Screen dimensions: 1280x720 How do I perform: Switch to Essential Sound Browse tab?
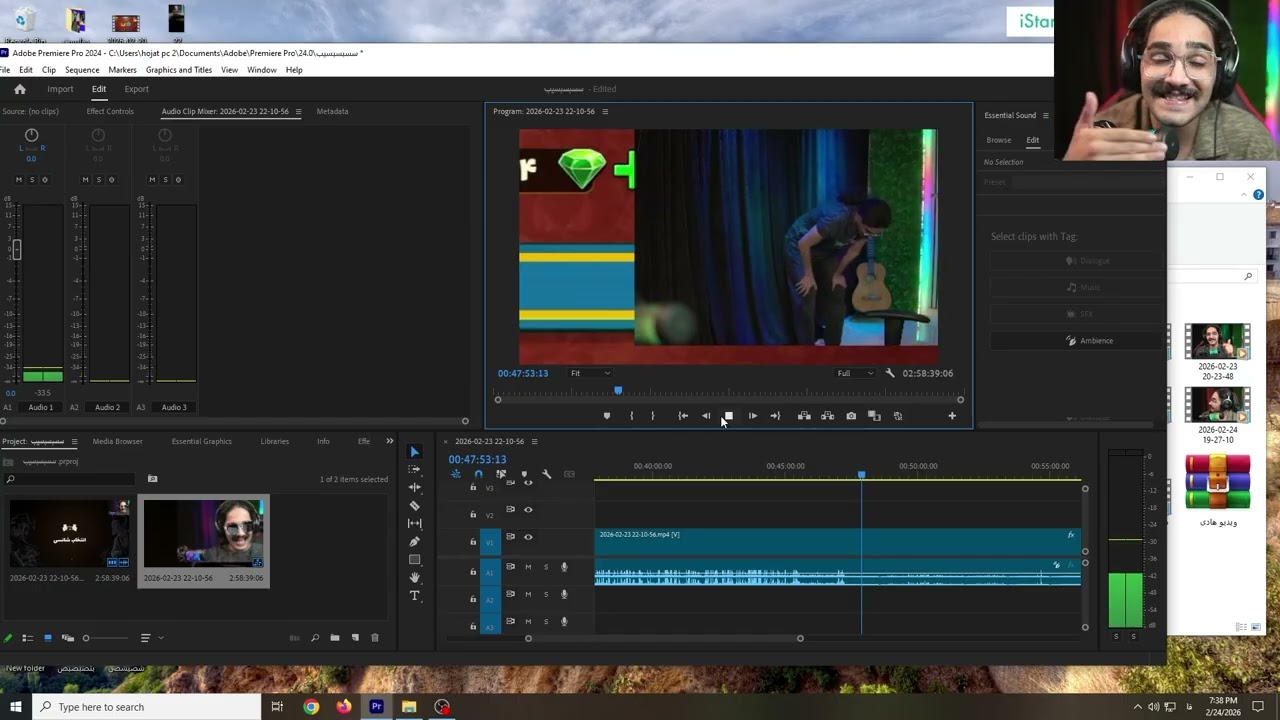coord(998,140)
